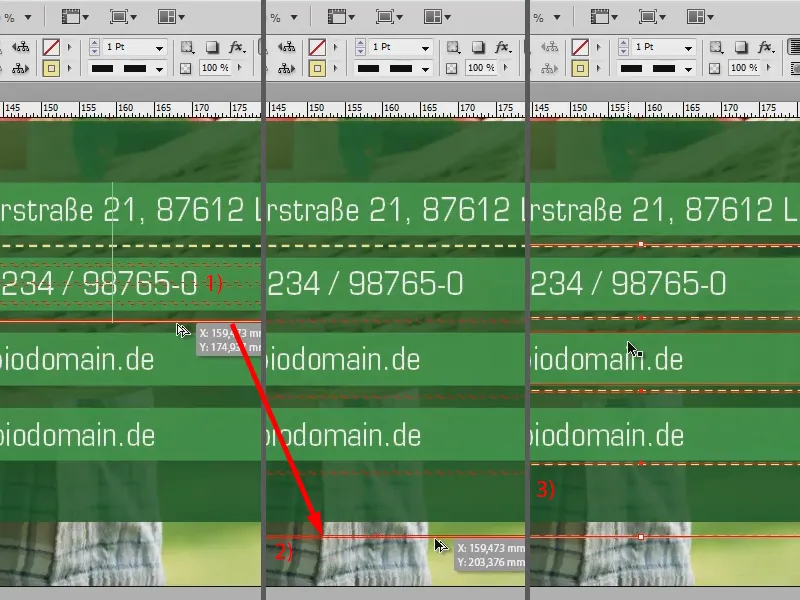Expand fill swatch flyout arrow in right panel
This screenshot has height=600, width=800.
(599, 68)
